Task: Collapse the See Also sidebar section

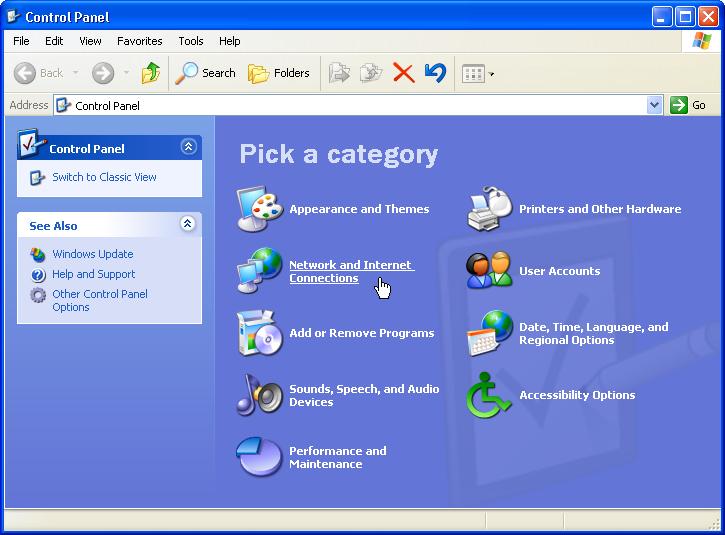Action: click(x=188, y=224)
